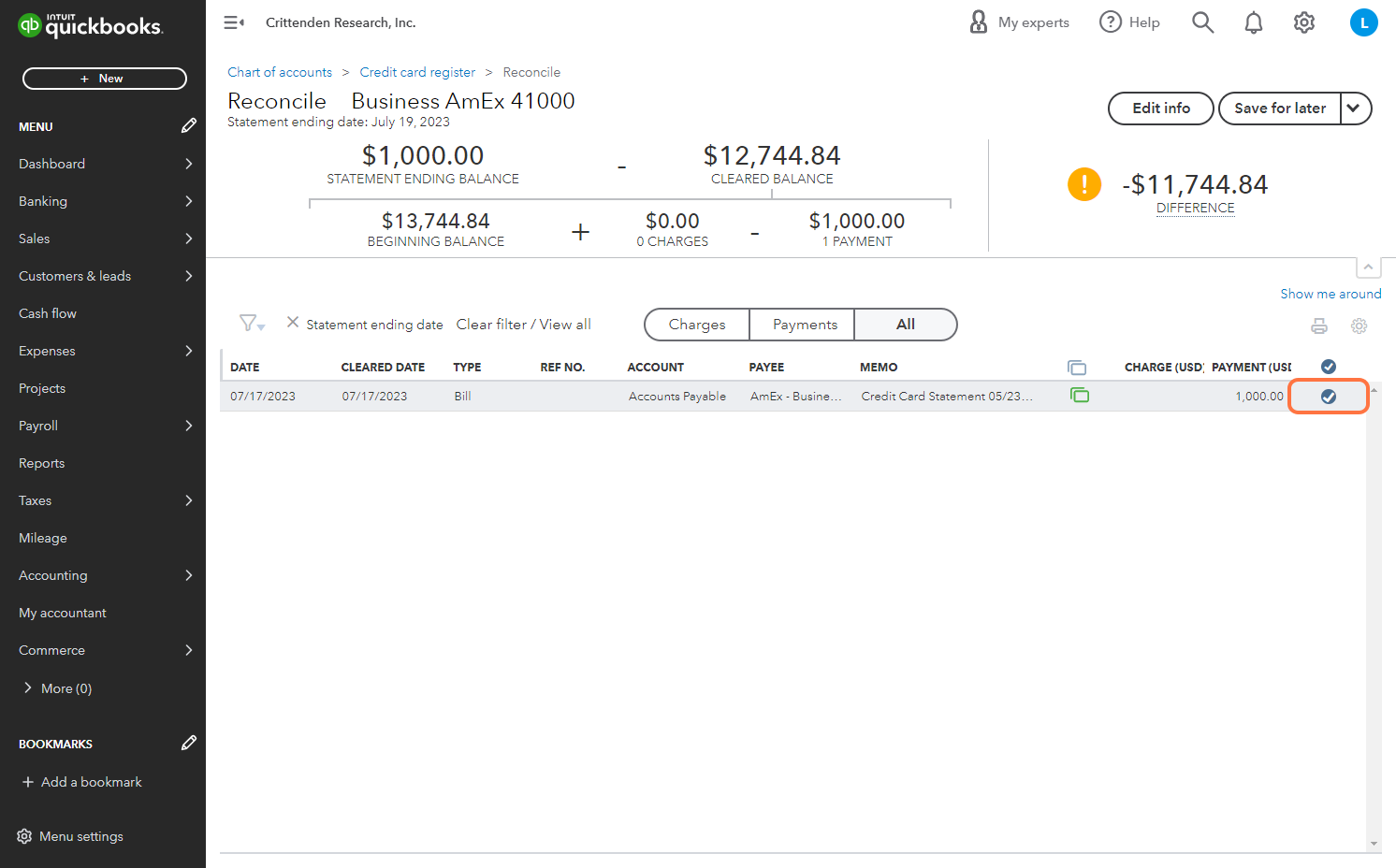Expand the Taxes submenu
This screenshot has height=868, width=1396.
(x=189, y=500)
